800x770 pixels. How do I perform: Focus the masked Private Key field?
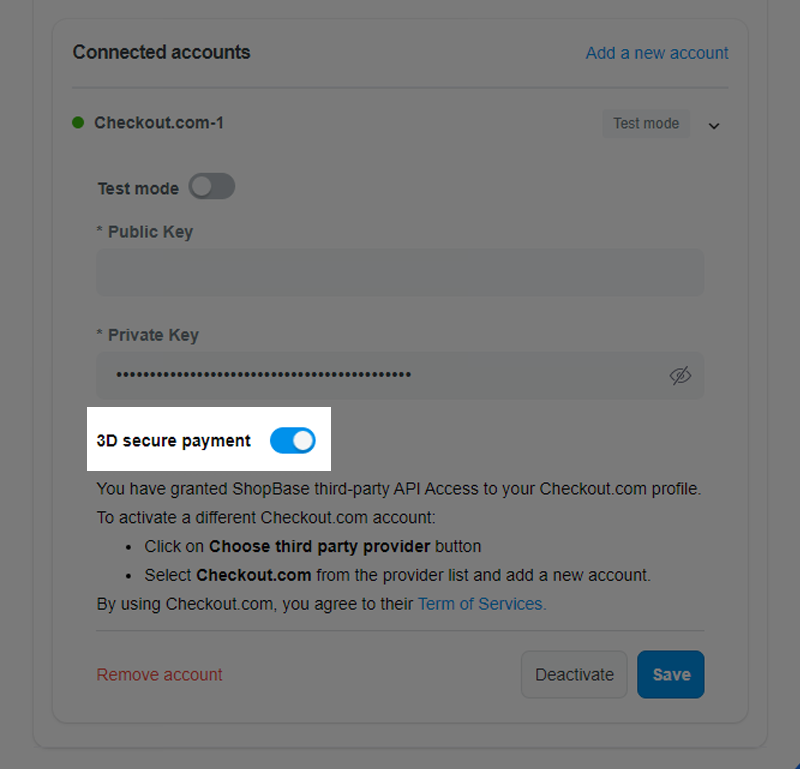400,375
